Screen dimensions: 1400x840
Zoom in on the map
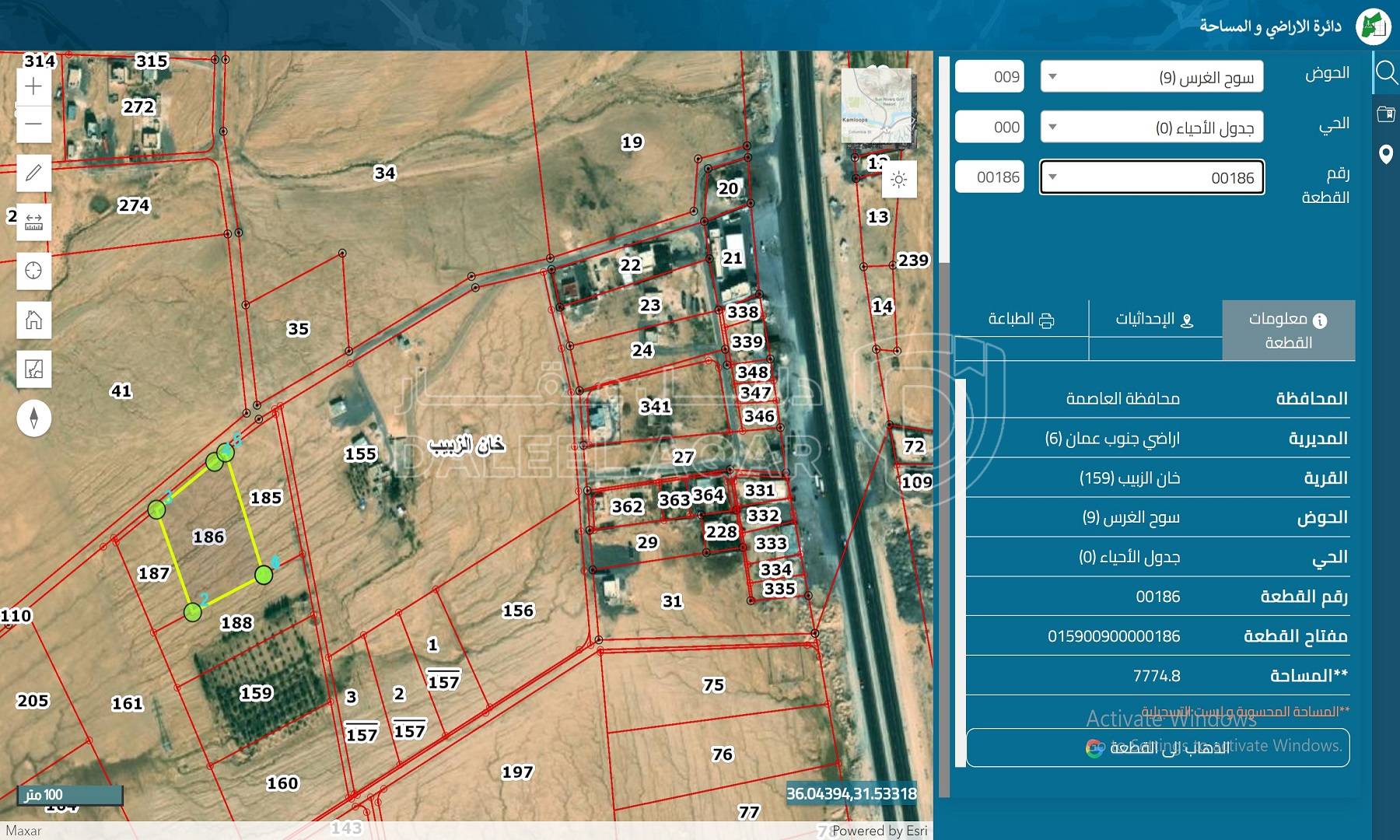click(33, 86)
